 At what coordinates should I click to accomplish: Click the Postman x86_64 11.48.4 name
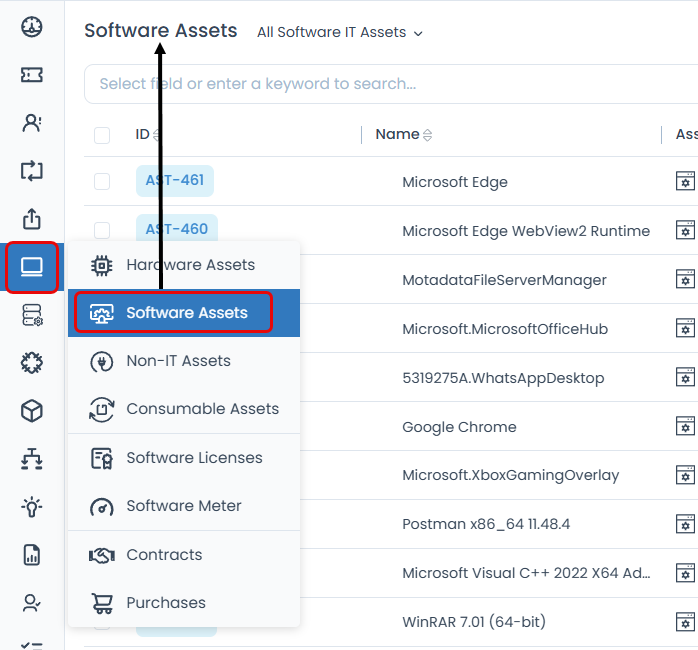click(486, 524)
